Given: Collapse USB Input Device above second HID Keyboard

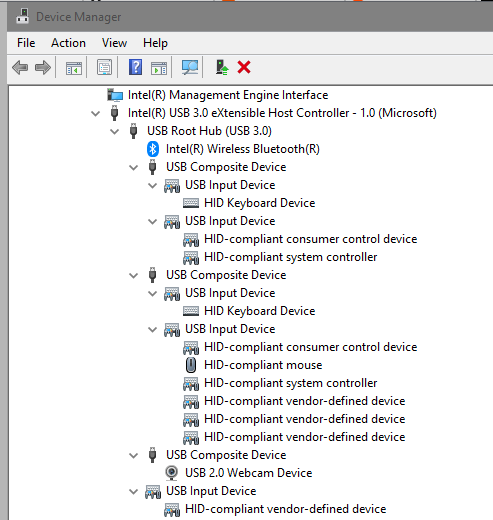Looking at the screenshot, I should coord(153,294).
